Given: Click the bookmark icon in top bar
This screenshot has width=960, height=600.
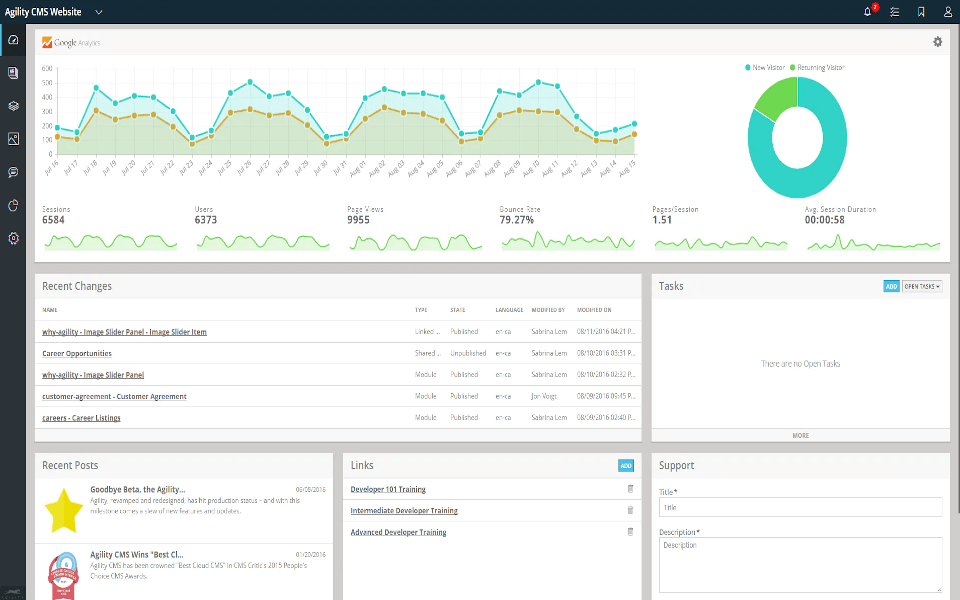Looking at the screenshot, I should [x=921, y=12].
